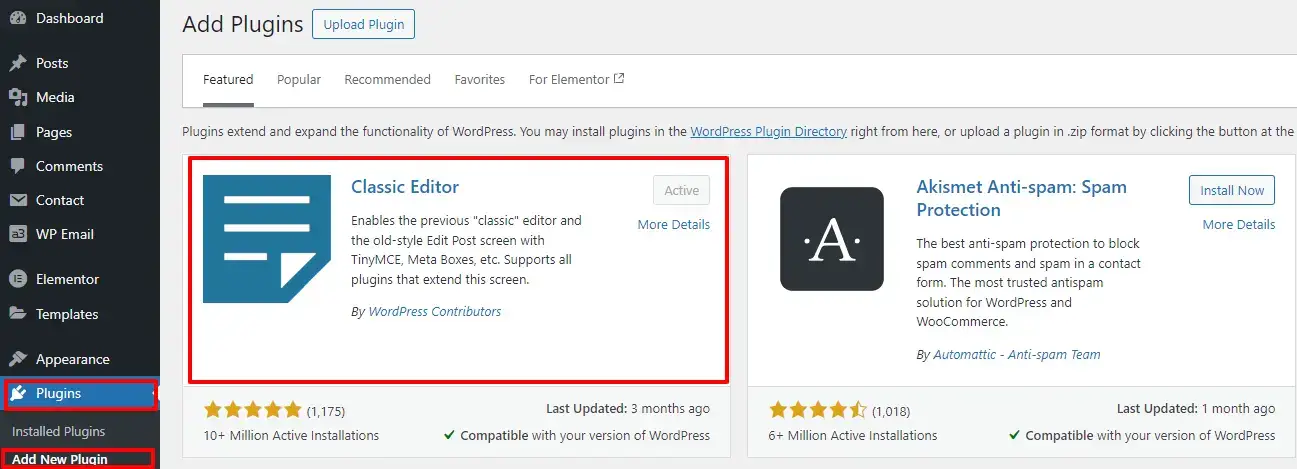Click the WP Email sidebar icon
The image size is (1297, 469).
click(17, 234)
